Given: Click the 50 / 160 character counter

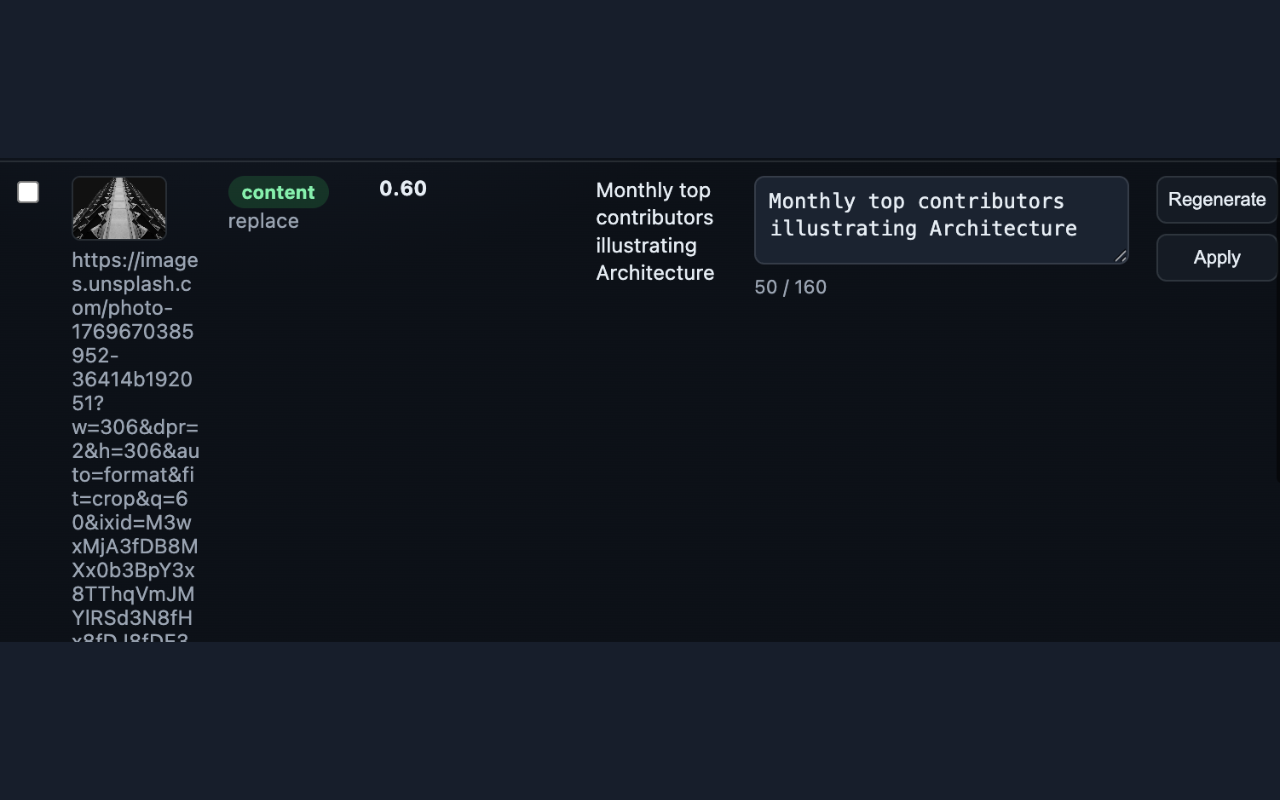Looking at the screenshot, I should pos(790,287).
